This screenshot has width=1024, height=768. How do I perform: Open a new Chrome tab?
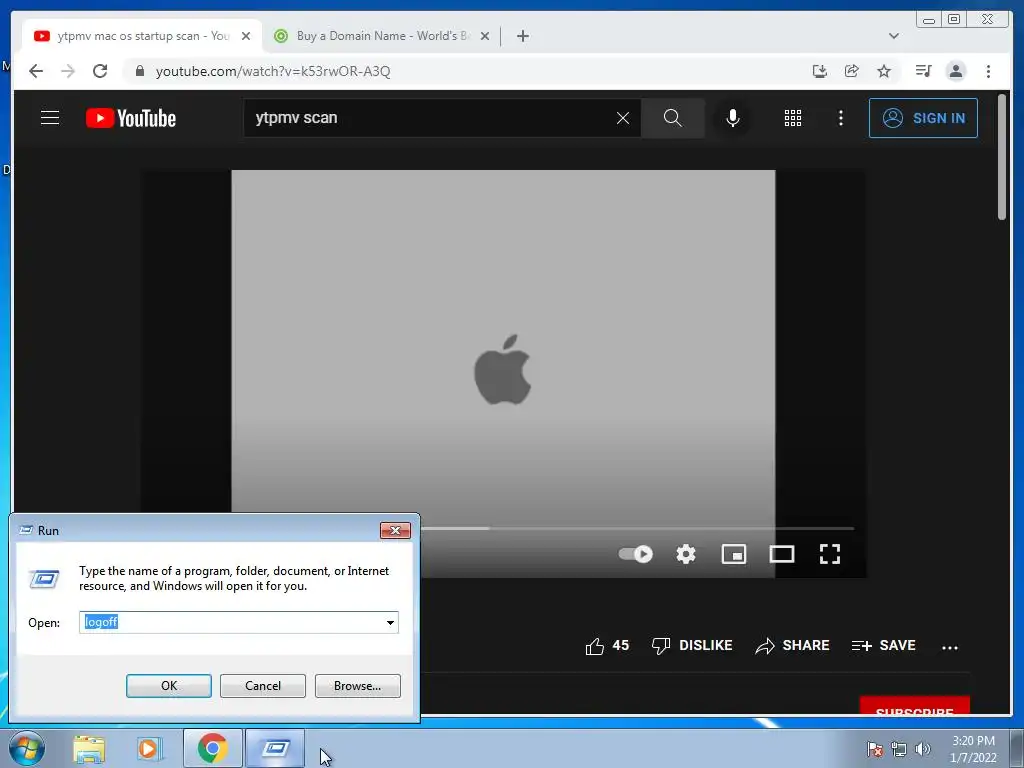(x=522, y=36)
